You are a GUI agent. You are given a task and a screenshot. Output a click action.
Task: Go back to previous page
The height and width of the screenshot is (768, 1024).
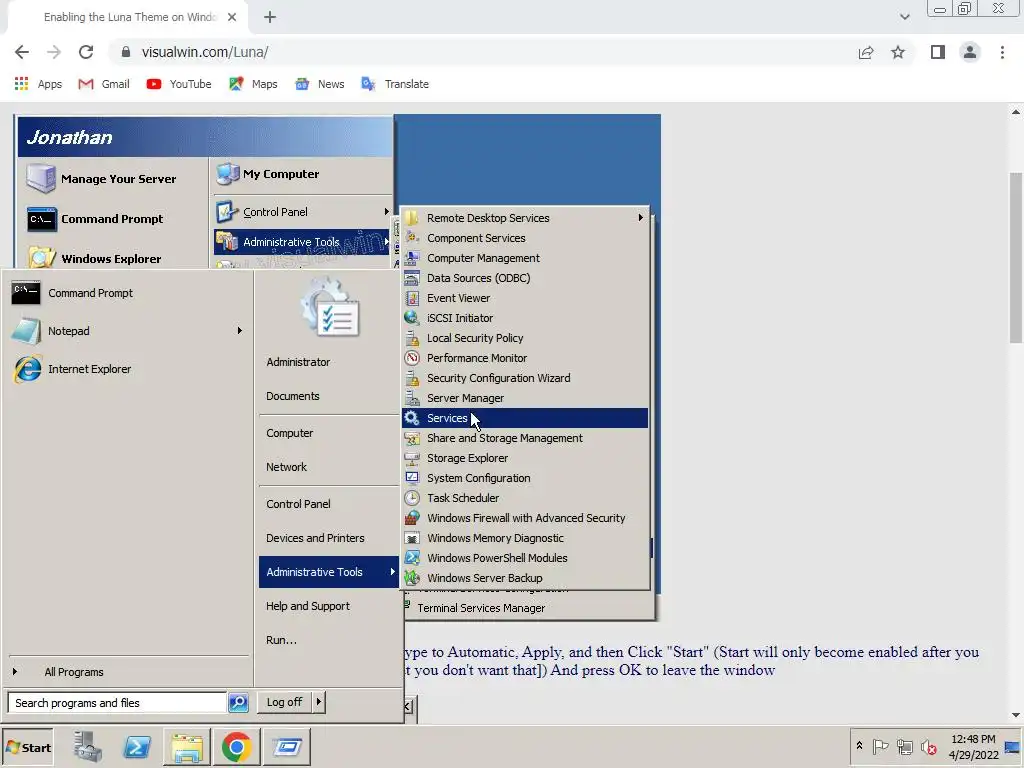[22, 52]
